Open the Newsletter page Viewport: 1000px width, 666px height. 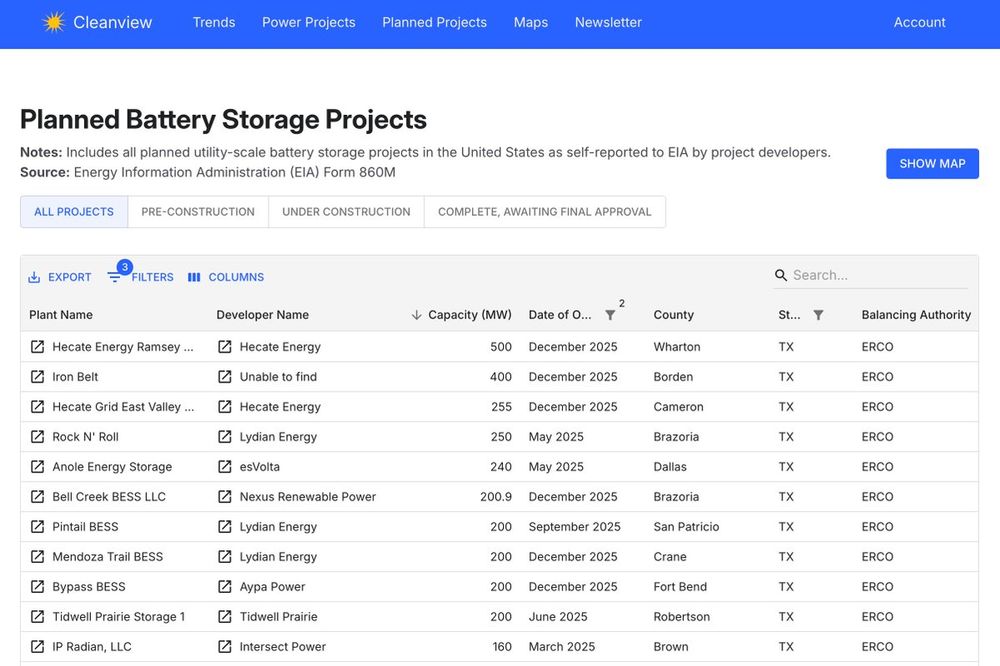pyautogui.click(x=608, y=22)
